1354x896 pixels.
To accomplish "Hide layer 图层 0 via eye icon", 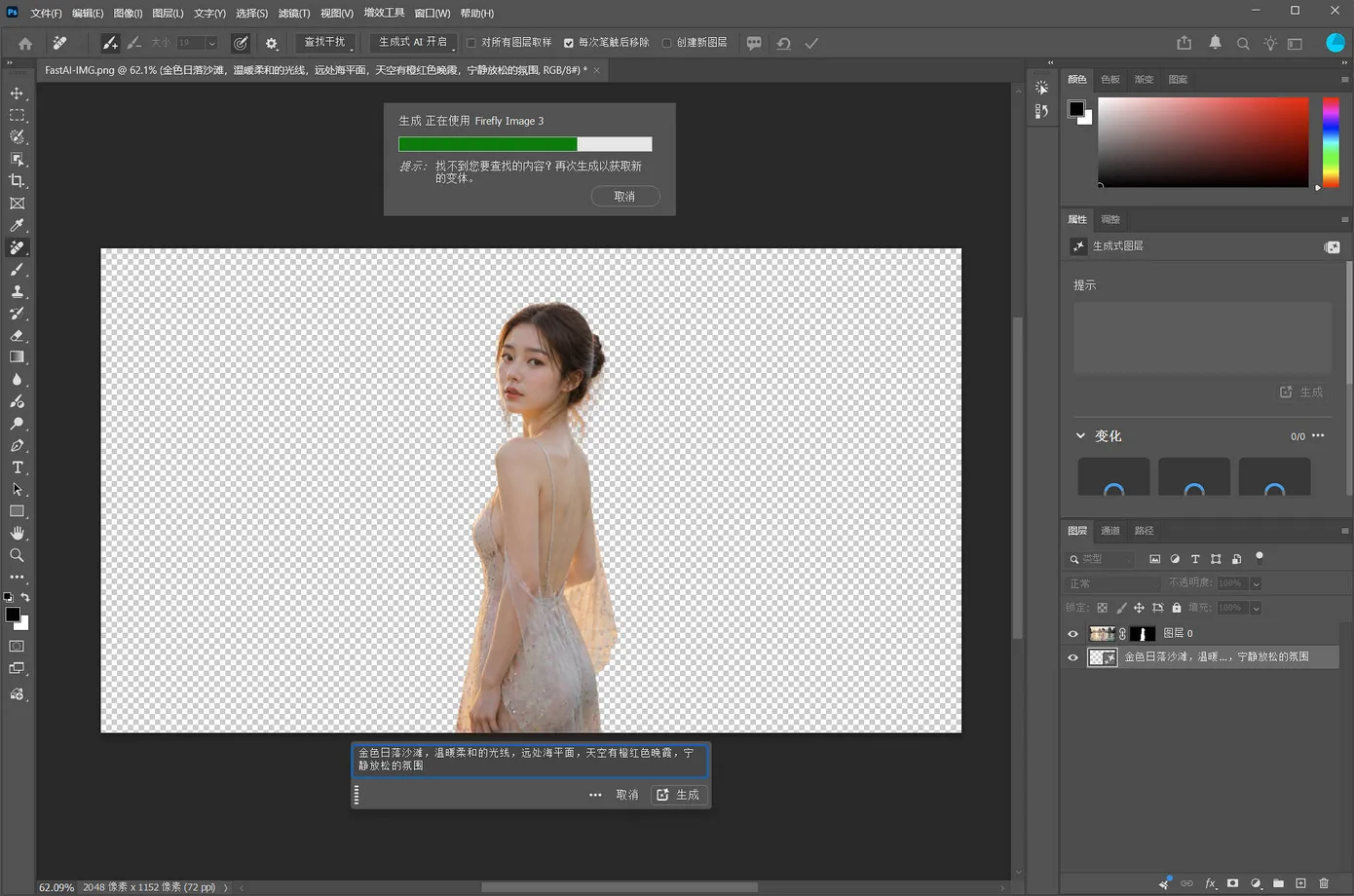I will (x=1073, y=633).
